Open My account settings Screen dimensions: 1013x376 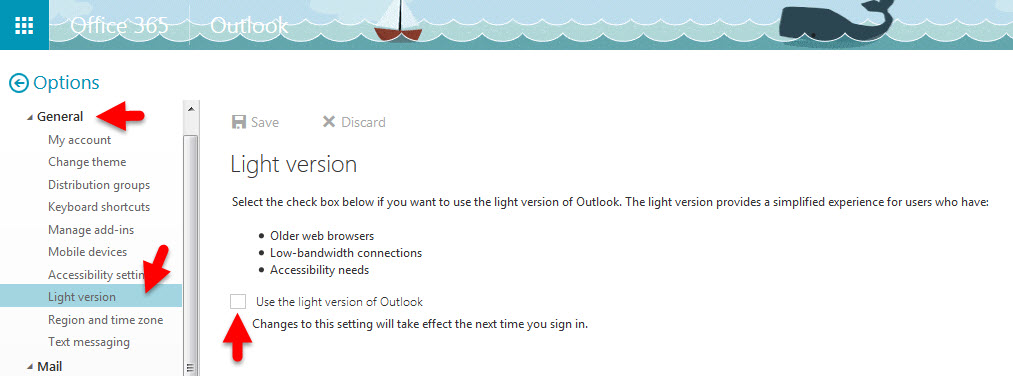tap(79, 140)
